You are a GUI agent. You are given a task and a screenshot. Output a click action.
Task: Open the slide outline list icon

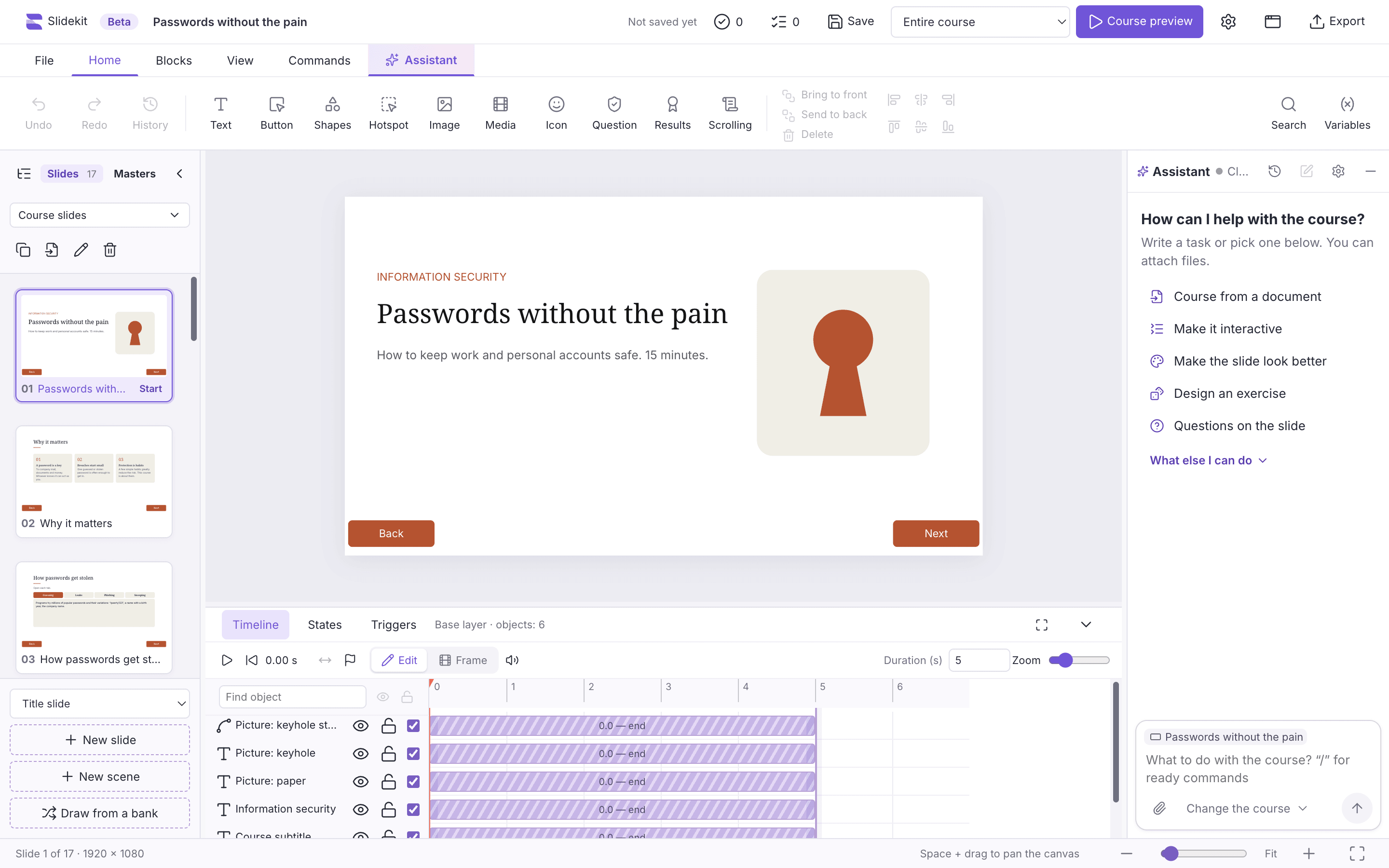point(24,174)
